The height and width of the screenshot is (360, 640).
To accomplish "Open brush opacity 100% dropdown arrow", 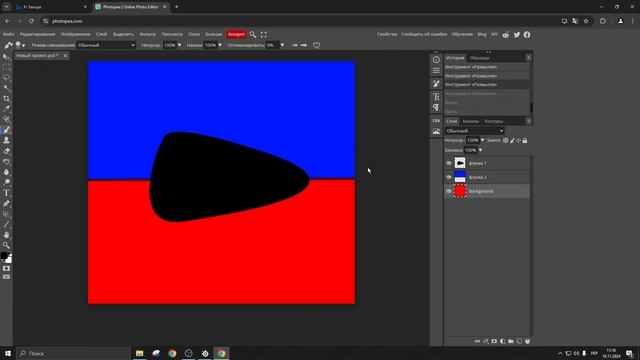I will 179,45.
